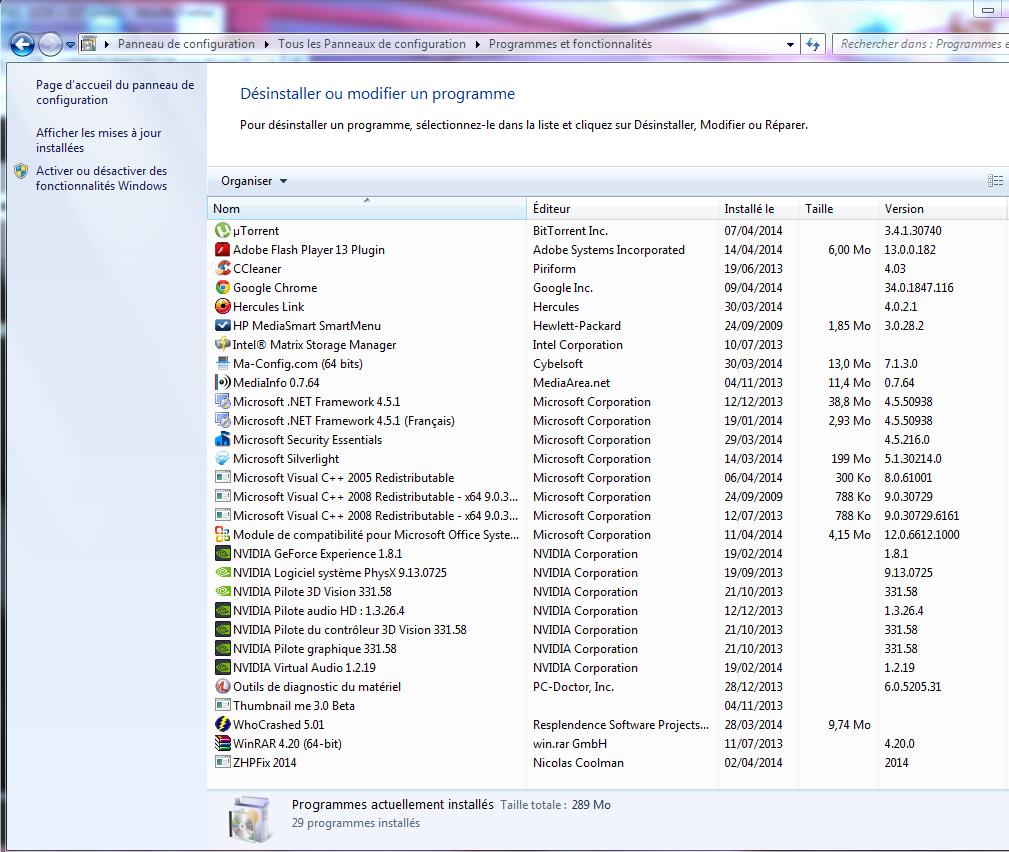Click the Nicolas Coolman publisher cell
1009x852 pixels.
point(578,763)
